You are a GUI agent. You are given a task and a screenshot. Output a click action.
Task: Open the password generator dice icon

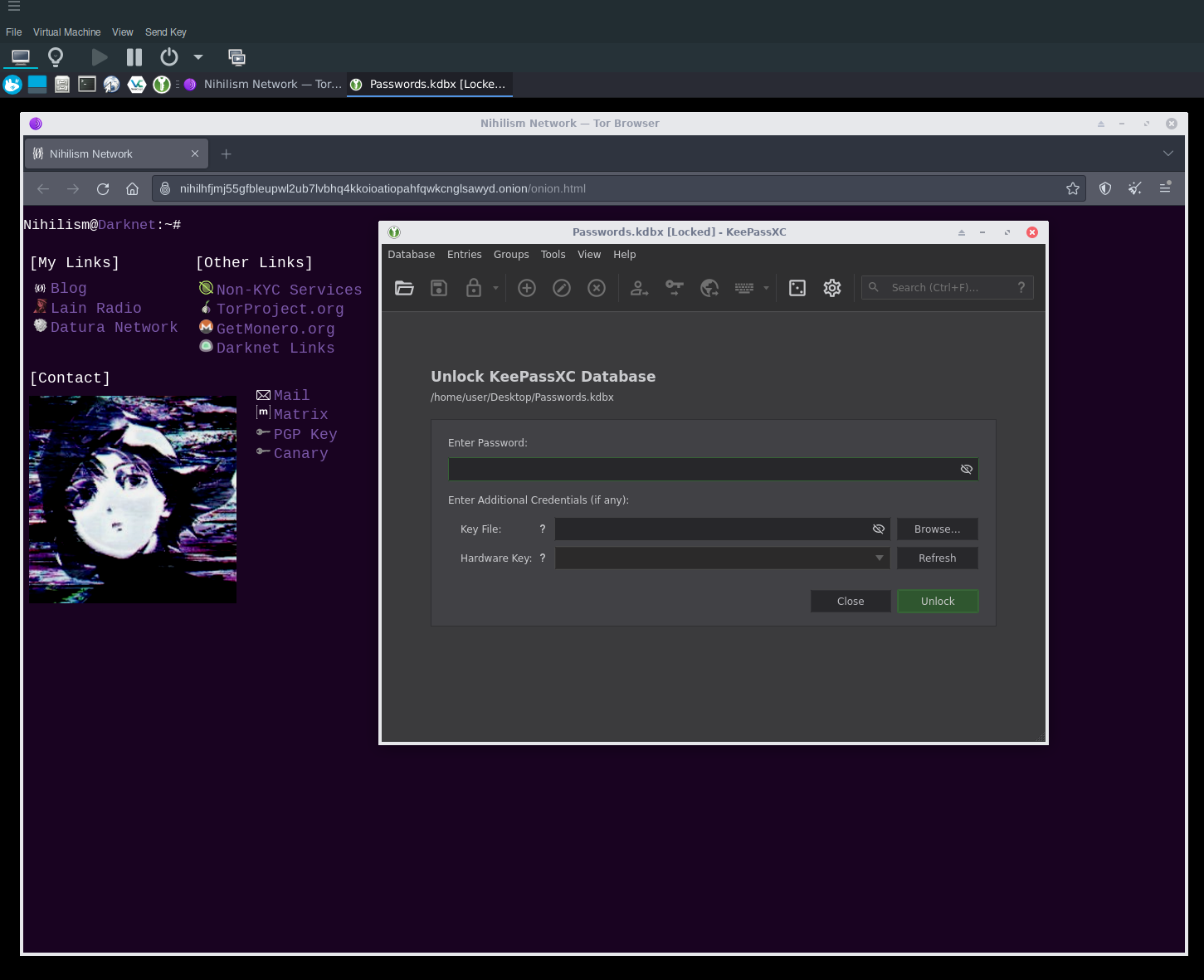(797, 288)
